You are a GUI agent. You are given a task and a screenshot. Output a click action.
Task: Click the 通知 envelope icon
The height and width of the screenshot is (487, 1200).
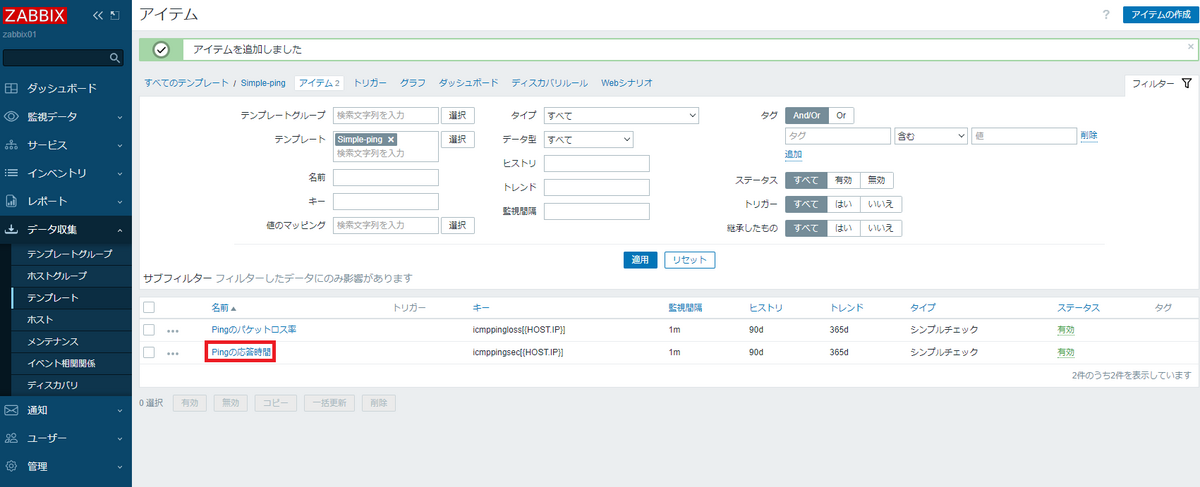tap(12, 410)
